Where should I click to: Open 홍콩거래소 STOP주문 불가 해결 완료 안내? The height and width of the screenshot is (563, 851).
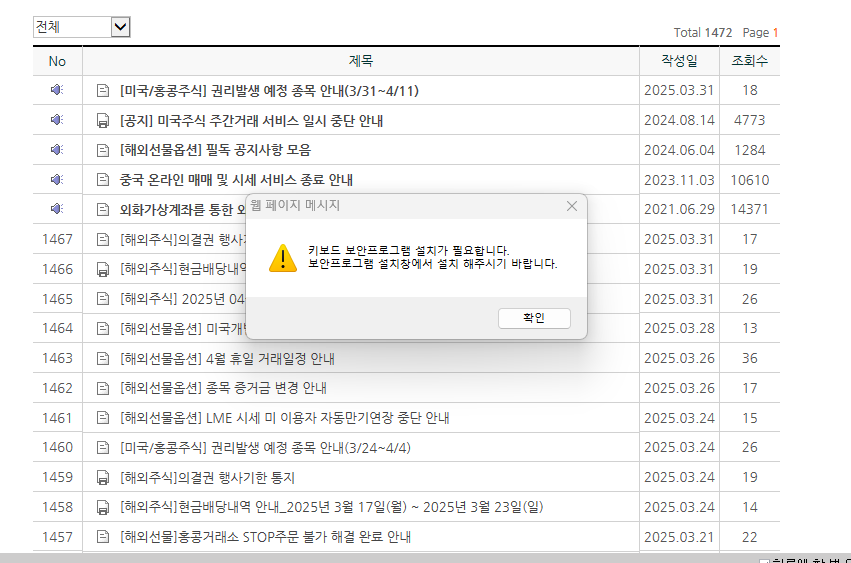[265, 537]
